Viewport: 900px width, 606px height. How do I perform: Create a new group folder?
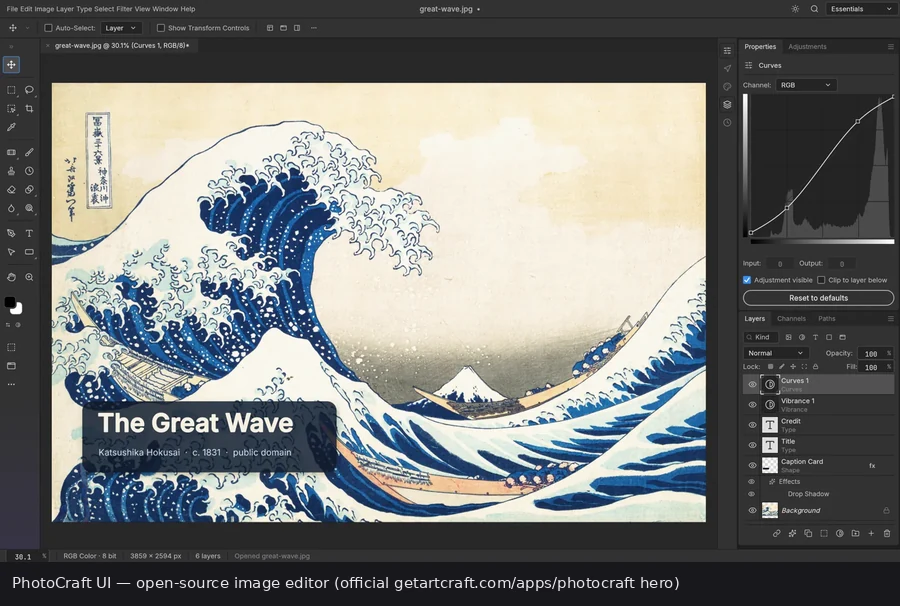(855, 533)
